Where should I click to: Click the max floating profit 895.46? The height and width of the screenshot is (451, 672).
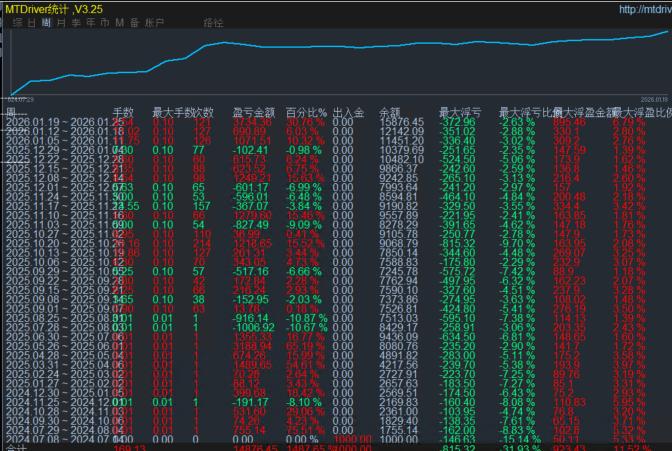click(x=569, y=122)
